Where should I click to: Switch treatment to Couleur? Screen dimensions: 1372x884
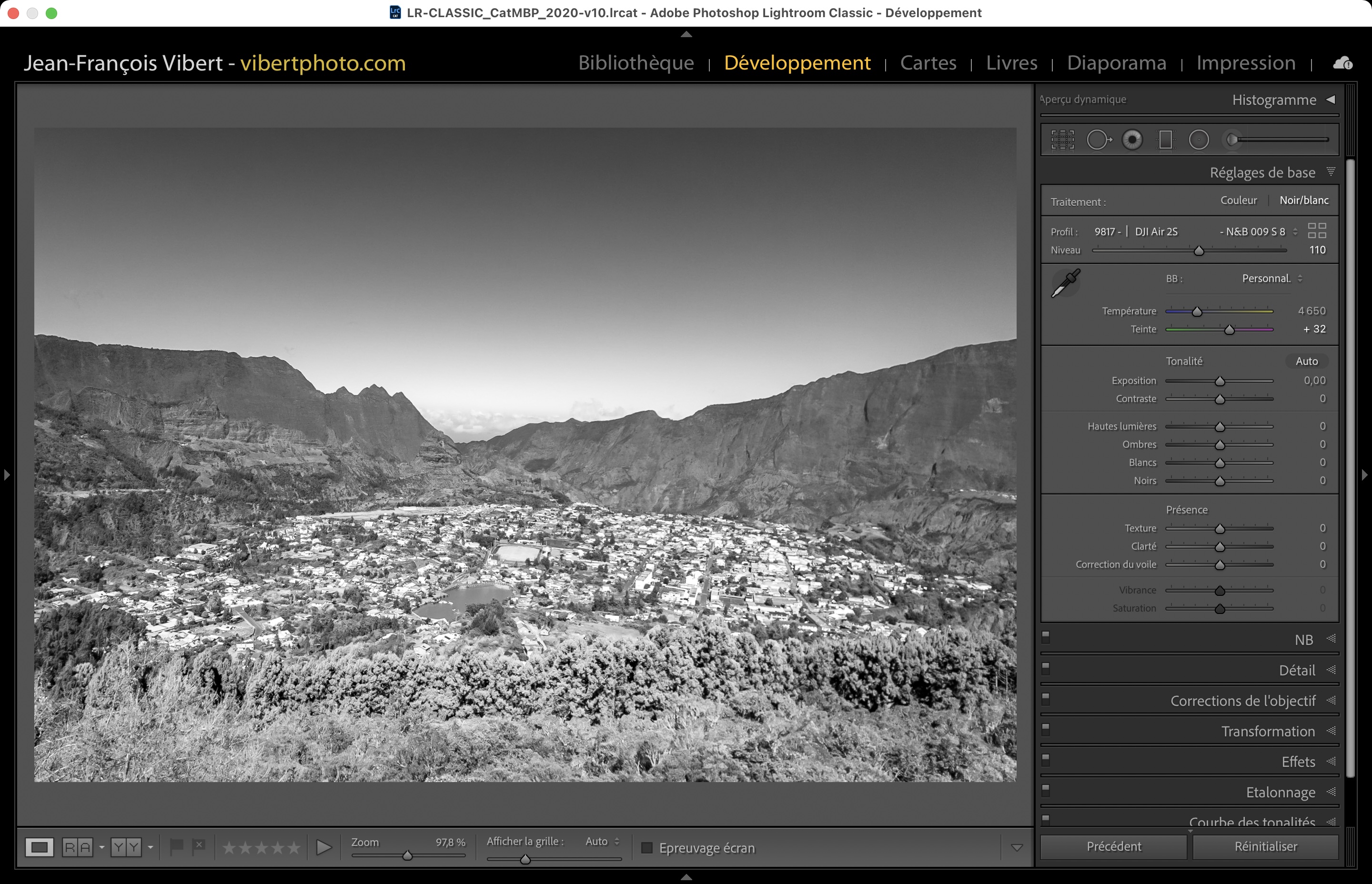[x=1238, y=201]
